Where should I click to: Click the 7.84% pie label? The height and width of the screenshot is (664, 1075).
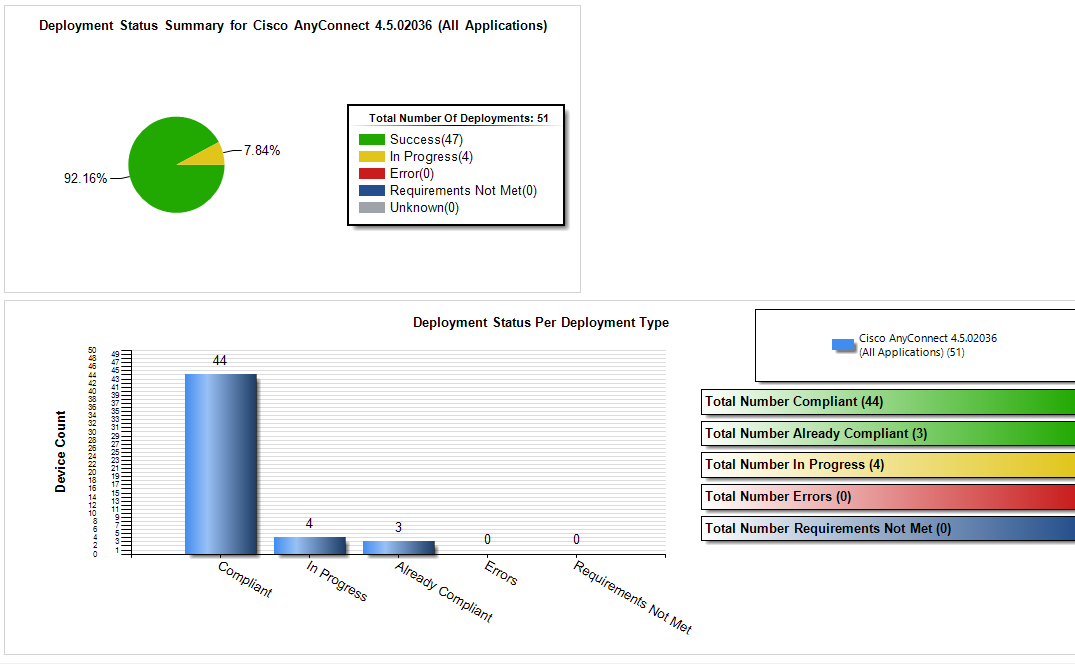point(262,150)
